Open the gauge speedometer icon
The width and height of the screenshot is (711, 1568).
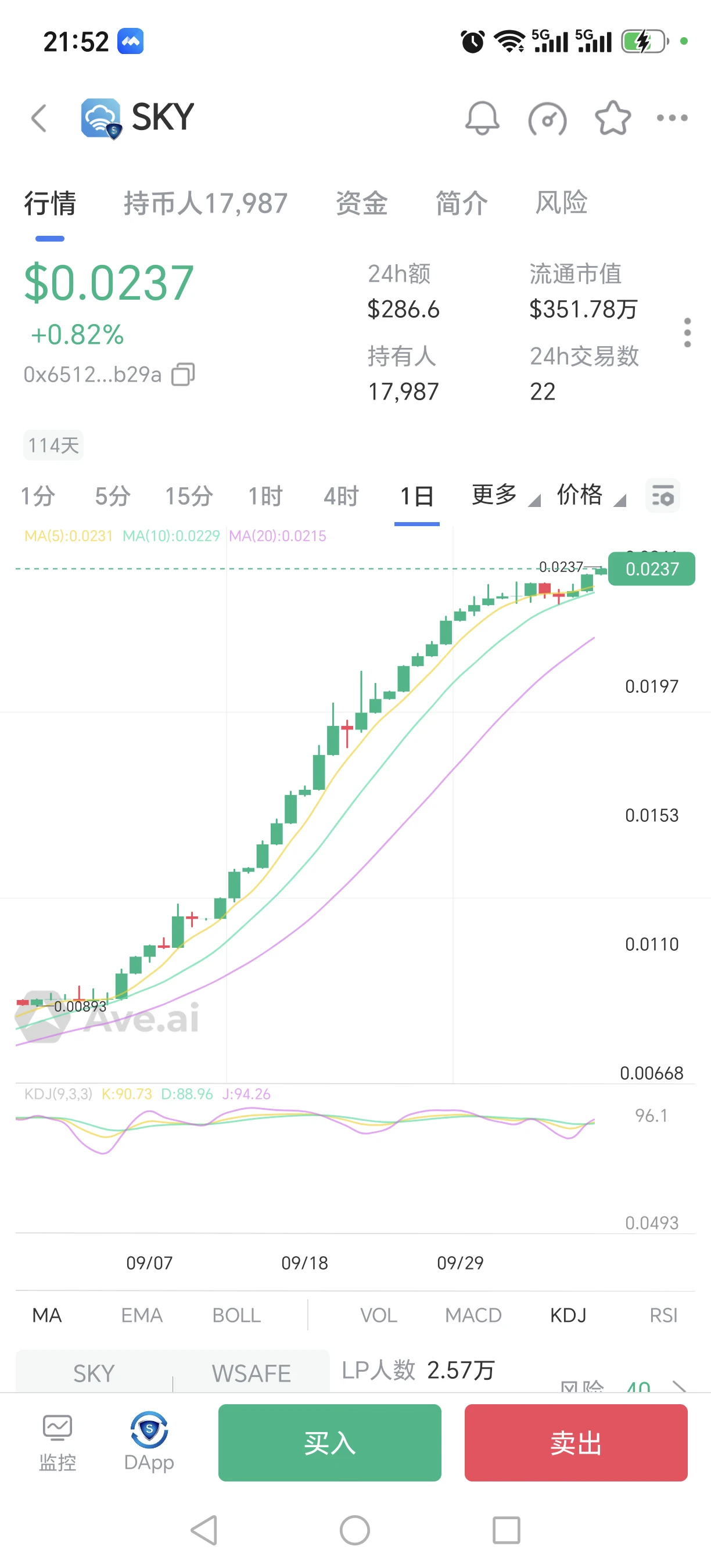click(547, 118)
